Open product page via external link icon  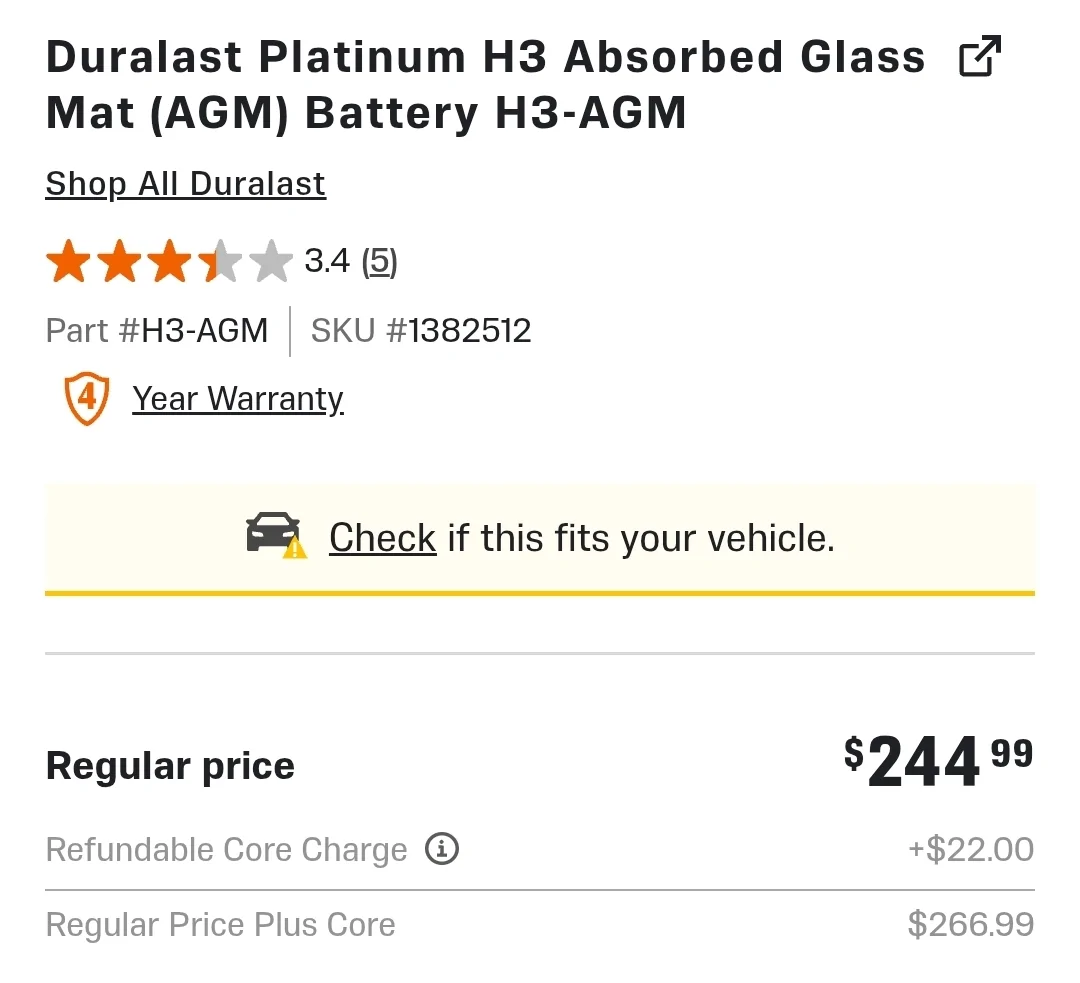click(x=980, y=58)
